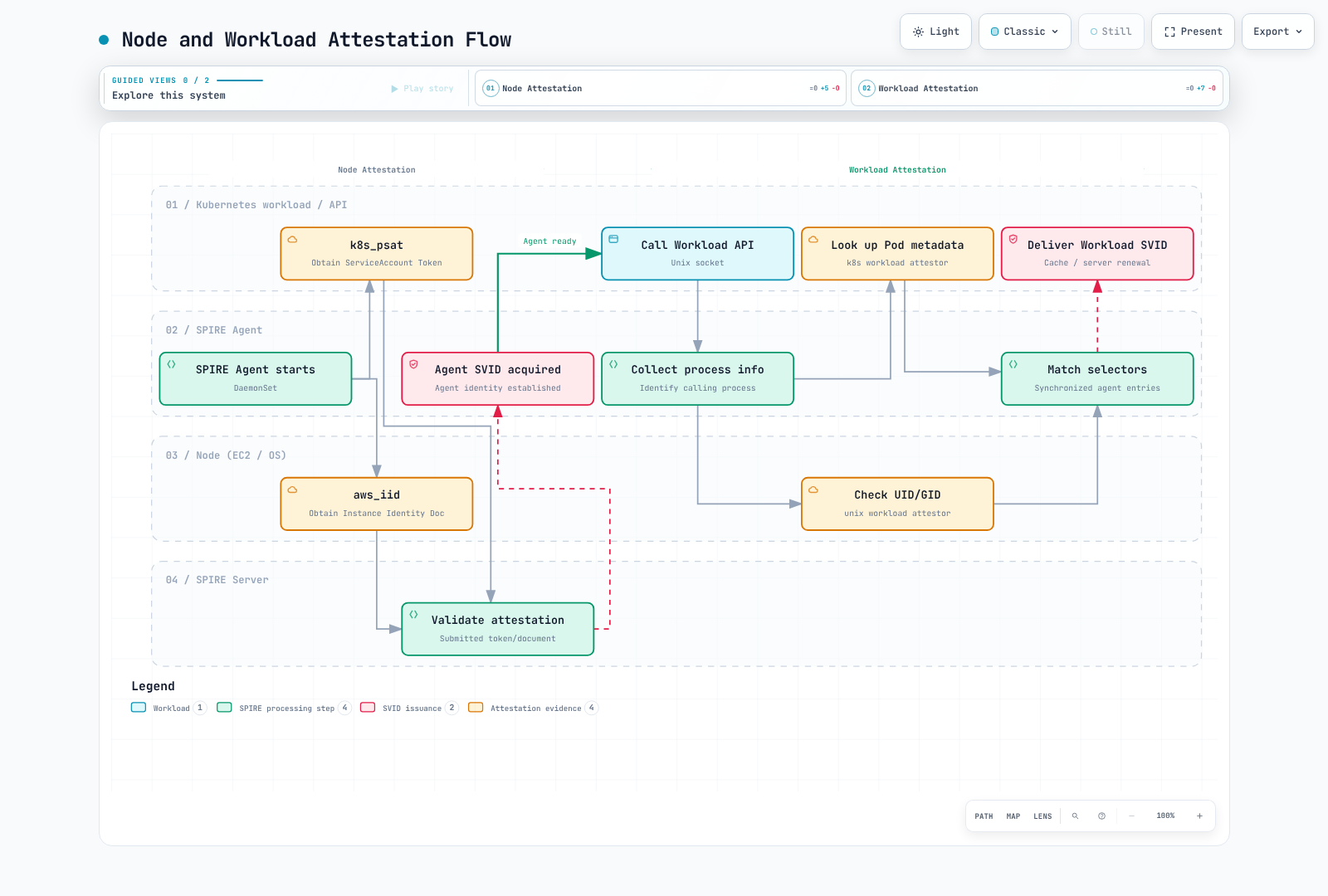The height and width of the screenshot is (896, 1328).
Task: Click the Attestation evidence legend swatch
Action: click(476, 708)
